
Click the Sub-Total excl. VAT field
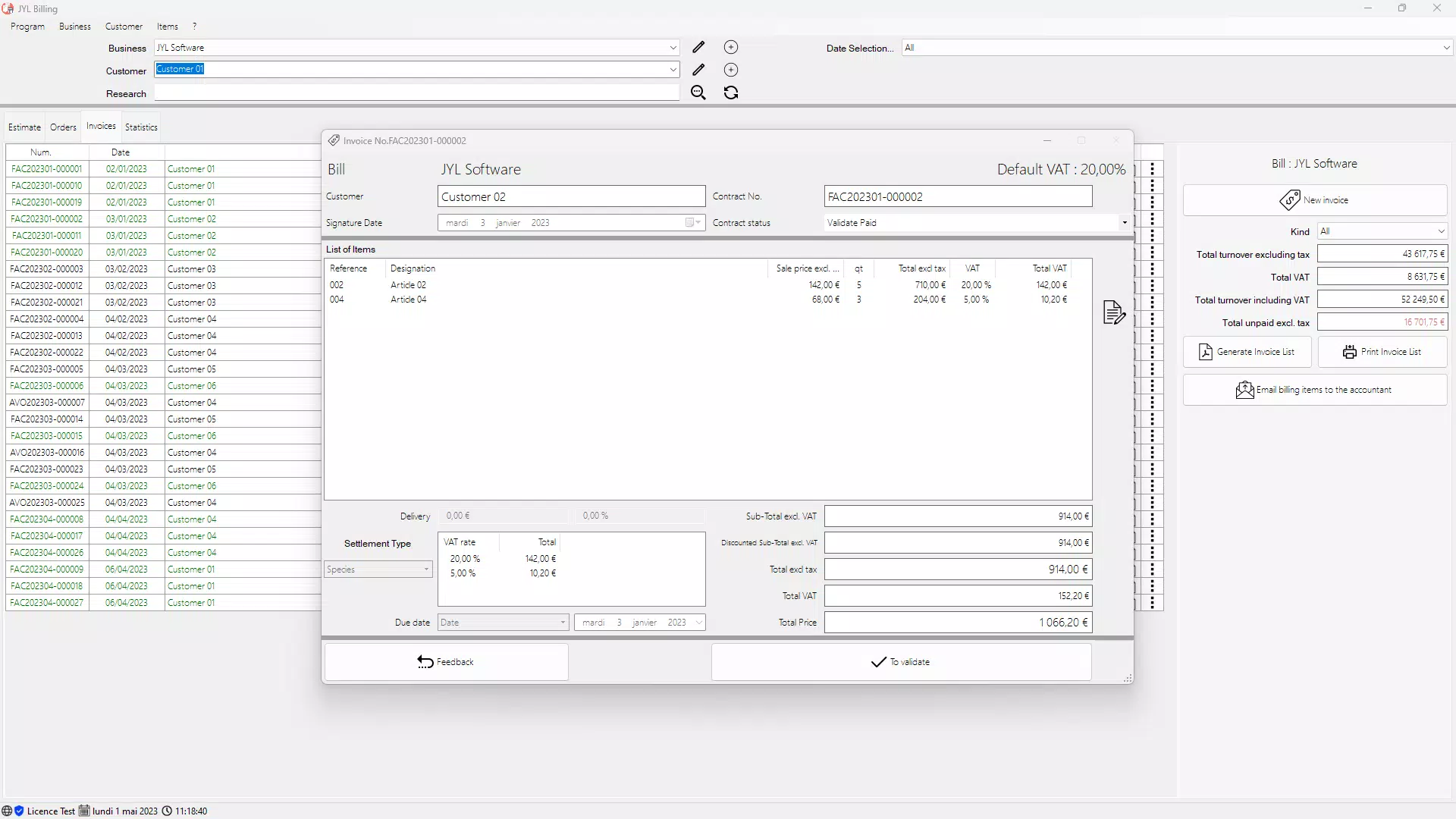959,516
